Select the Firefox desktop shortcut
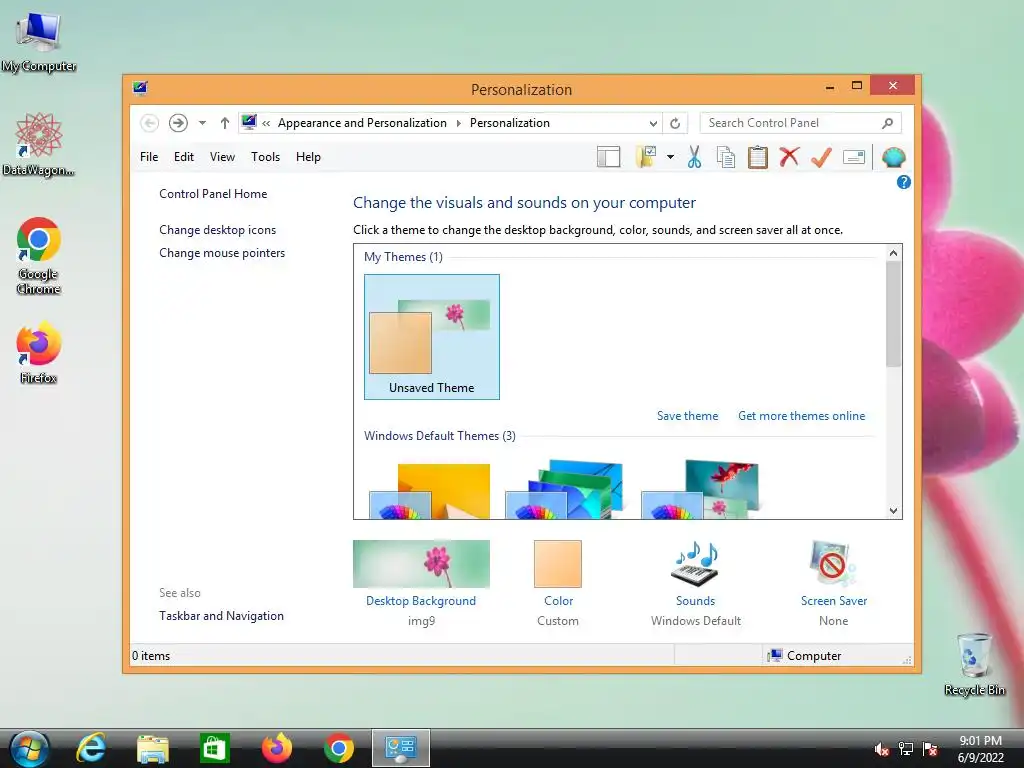Viewport: 1024px width, 768px height. pyautogui.click(x=39, y=353)
